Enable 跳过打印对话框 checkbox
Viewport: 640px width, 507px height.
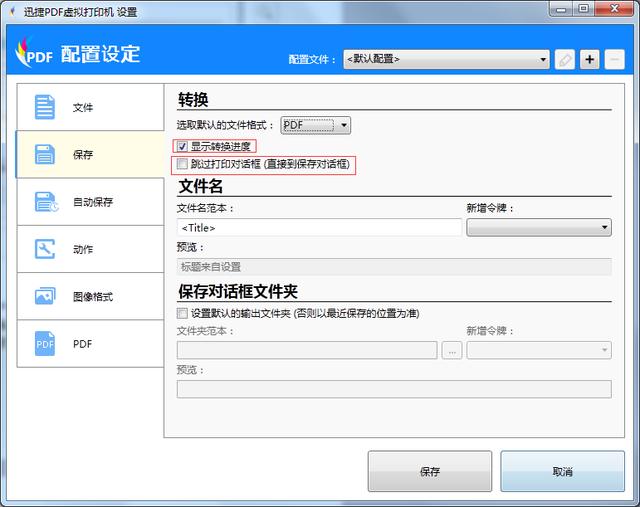[x=182, y=163]
